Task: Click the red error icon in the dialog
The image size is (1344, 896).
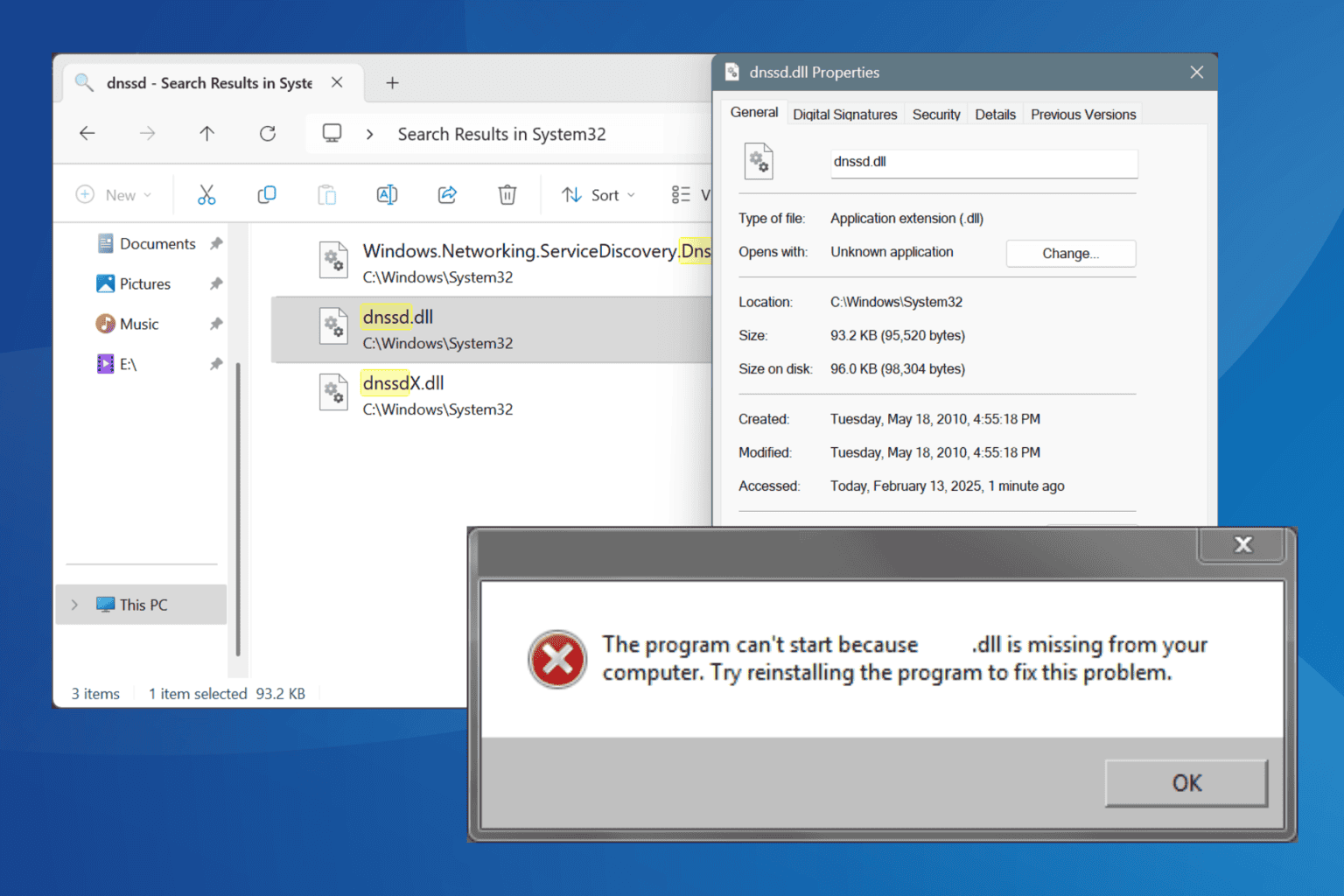Action: pos(557,659)
